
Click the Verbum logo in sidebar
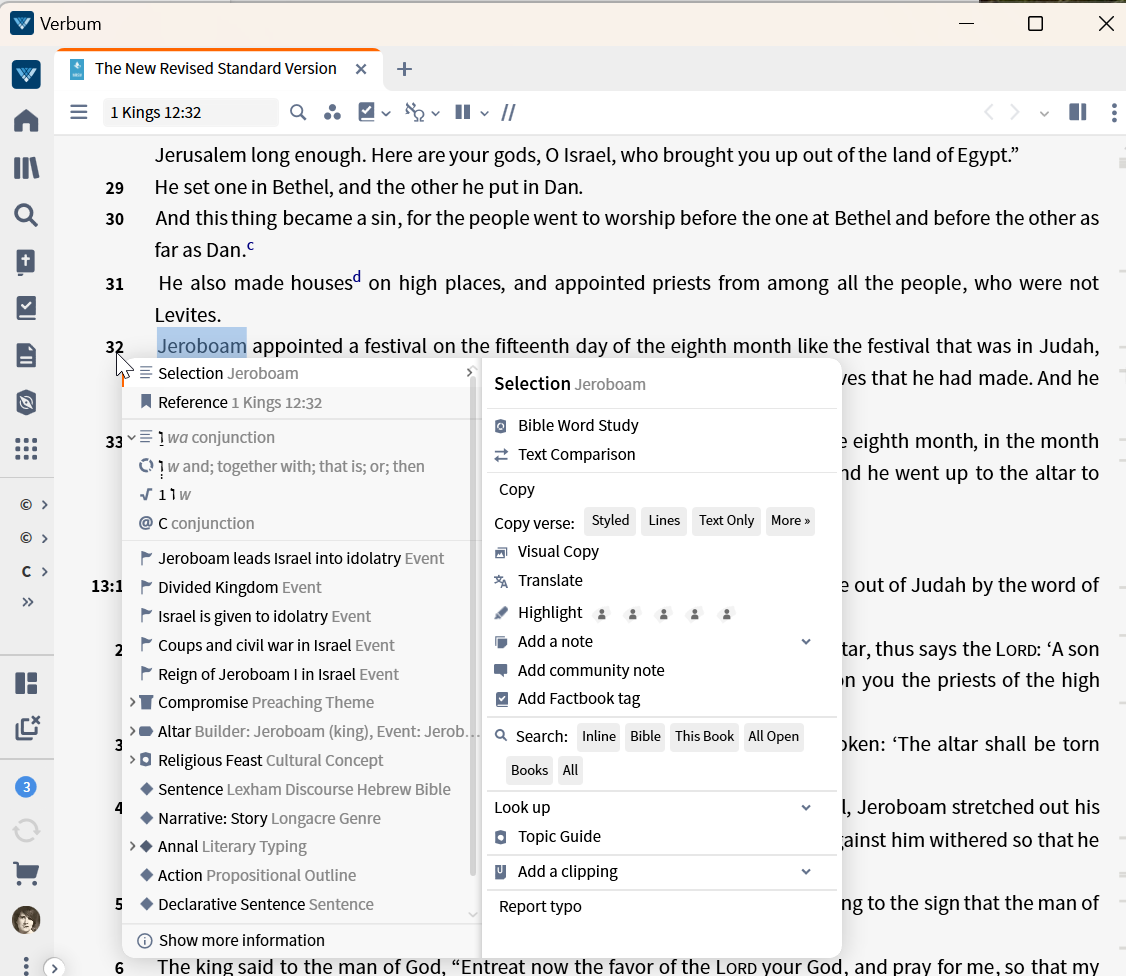(x=26, y=75)
